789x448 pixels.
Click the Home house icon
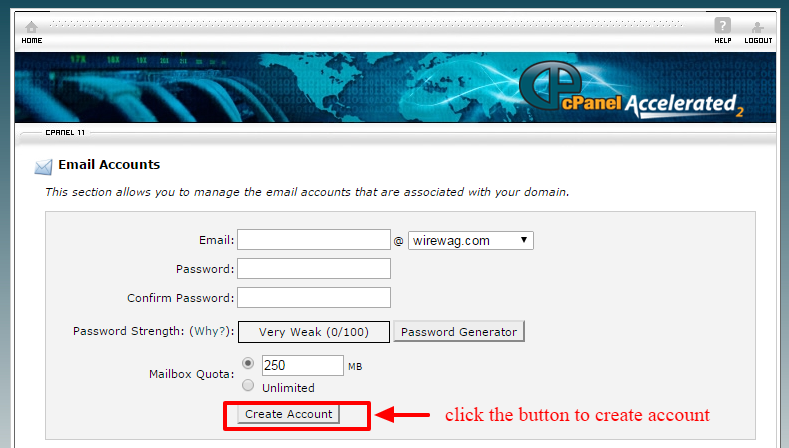coord(32,27)
